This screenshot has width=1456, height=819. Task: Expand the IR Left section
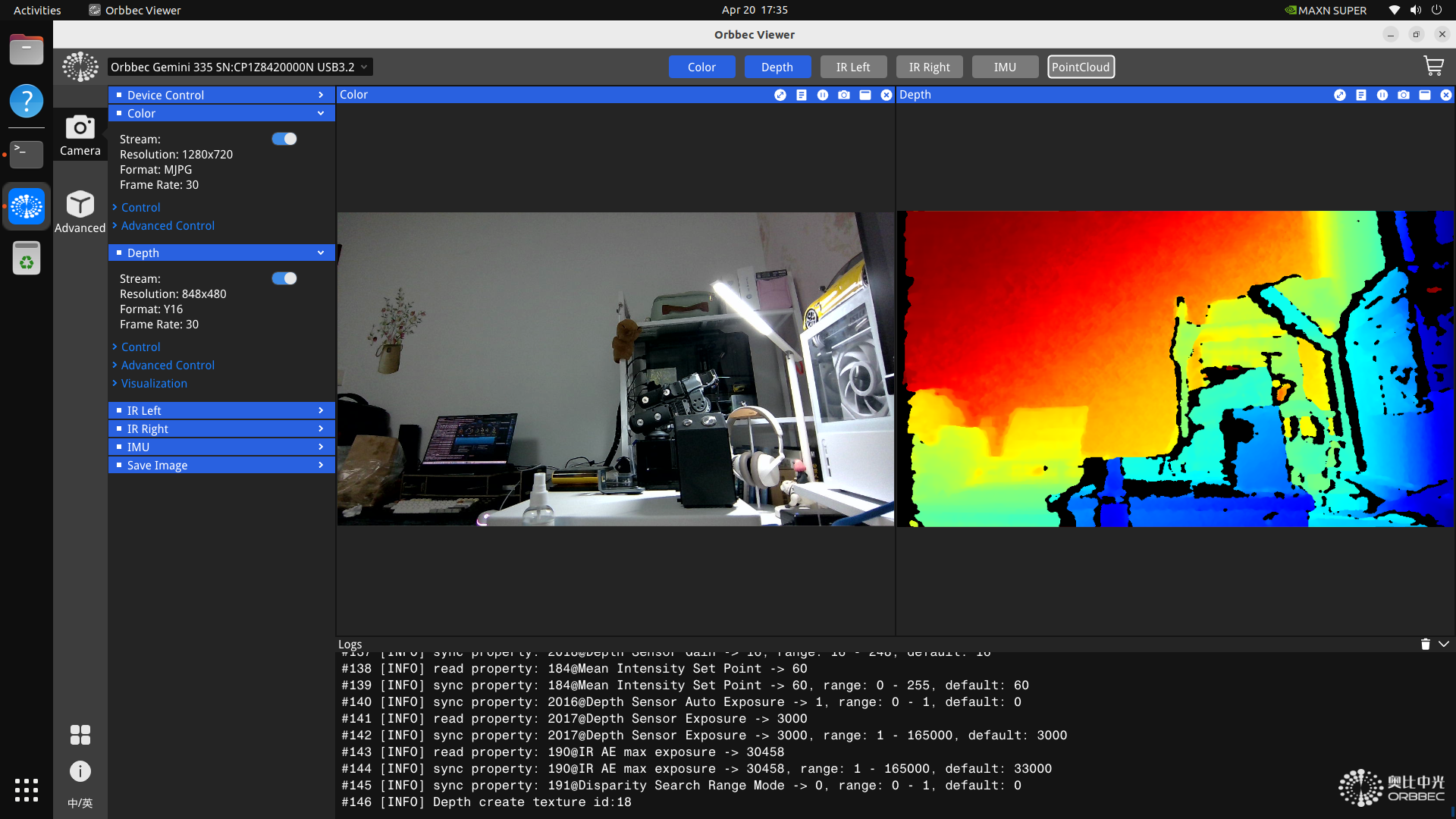point(221,410)
